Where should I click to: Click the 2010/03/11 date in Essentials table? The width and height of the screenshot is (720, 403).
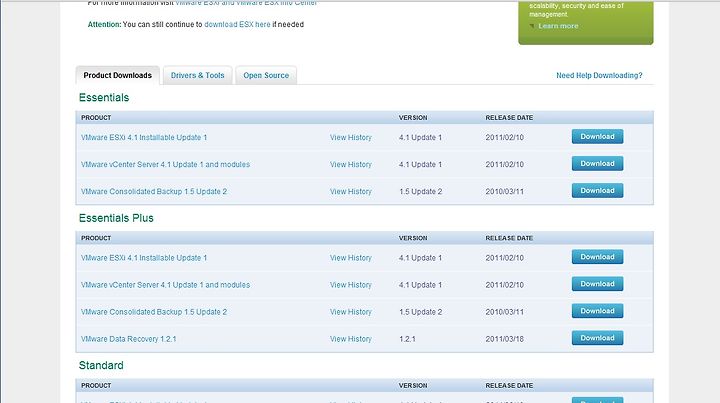click(505, 191)
